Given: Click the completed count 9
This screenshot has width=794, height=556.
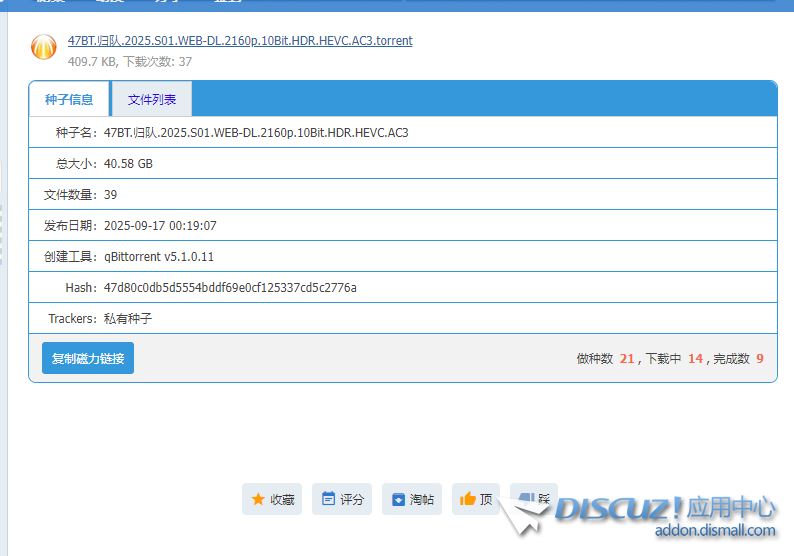Looking at the screenshot, I should point(760,359).
